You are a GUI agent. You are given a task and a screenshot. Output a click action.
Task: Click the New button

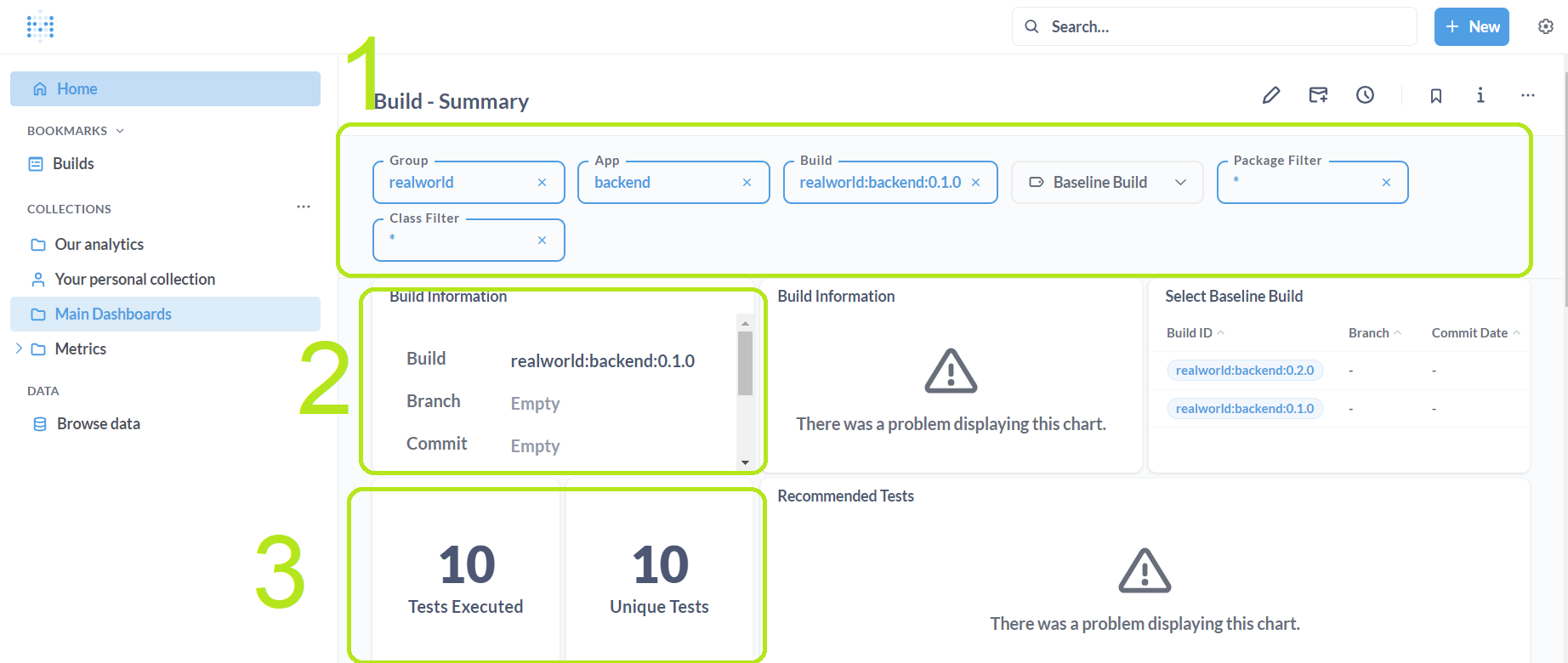coord(1472,27)
